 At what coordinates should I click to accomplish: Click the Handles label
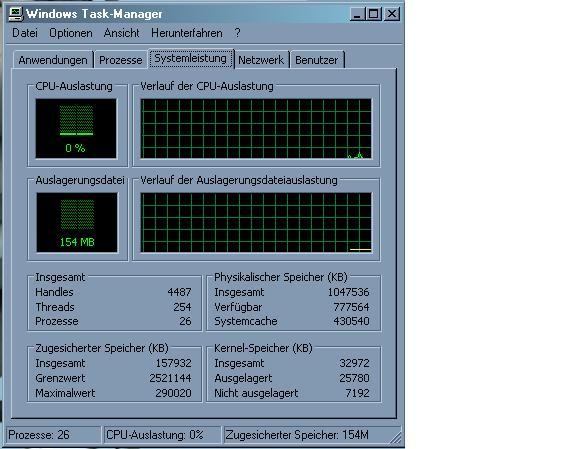click(54, 292)
